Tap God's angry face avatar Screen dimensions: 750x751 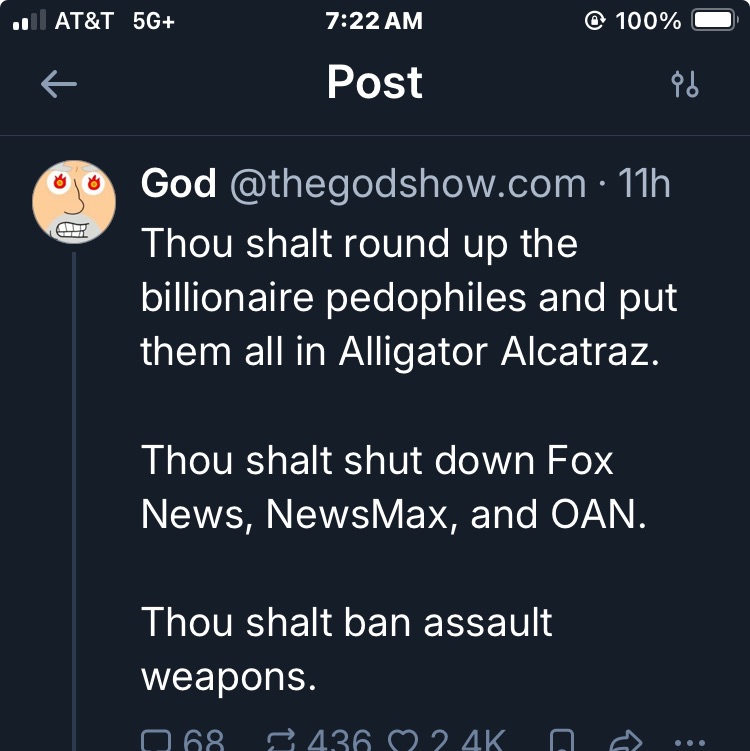point(75,201)
